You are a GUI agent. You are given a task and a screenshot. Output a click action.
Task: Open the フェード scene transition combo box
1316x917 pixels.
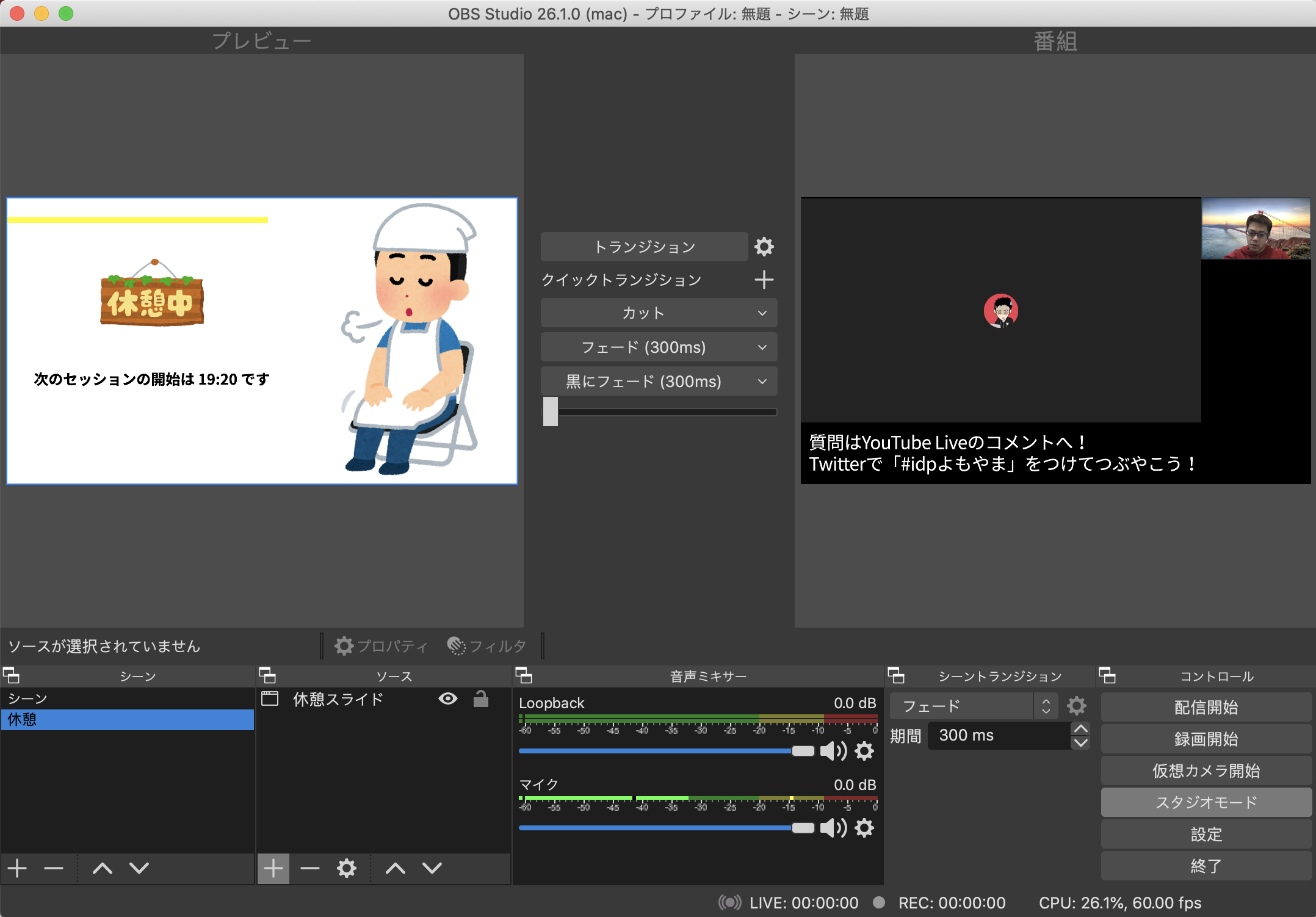click(x=973, y=706)
